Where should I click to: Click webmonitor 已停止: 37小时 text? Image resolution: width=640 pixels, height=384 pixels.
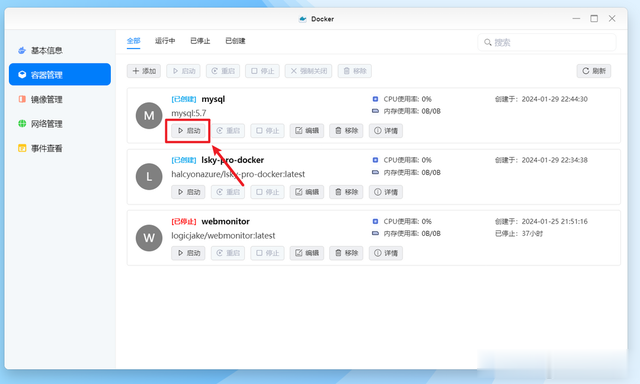tap(519, 233)
